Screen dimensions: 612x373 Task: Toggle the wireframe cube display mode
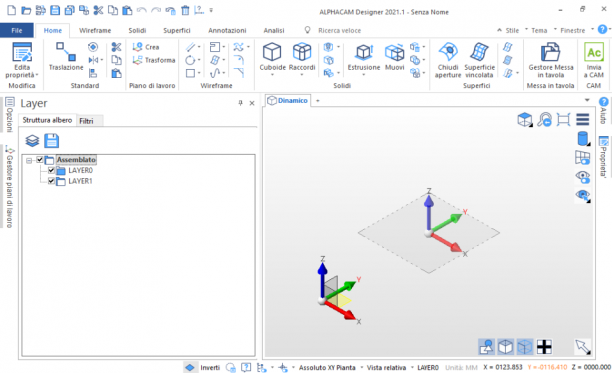pos(505,346)
